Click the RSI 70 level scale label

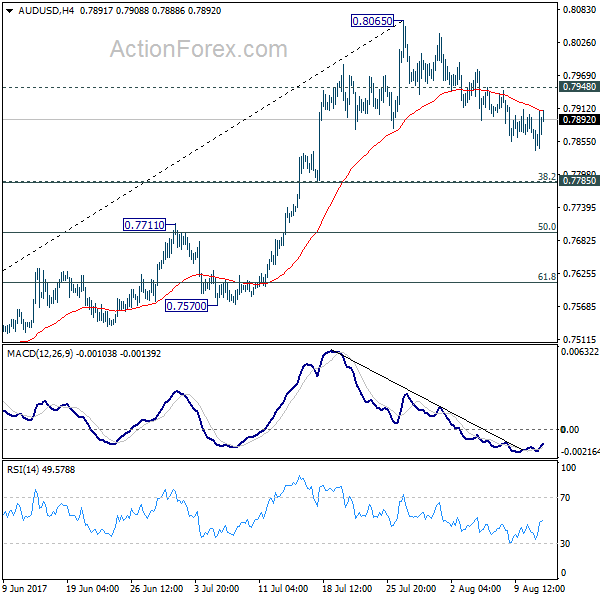[565, 498]
